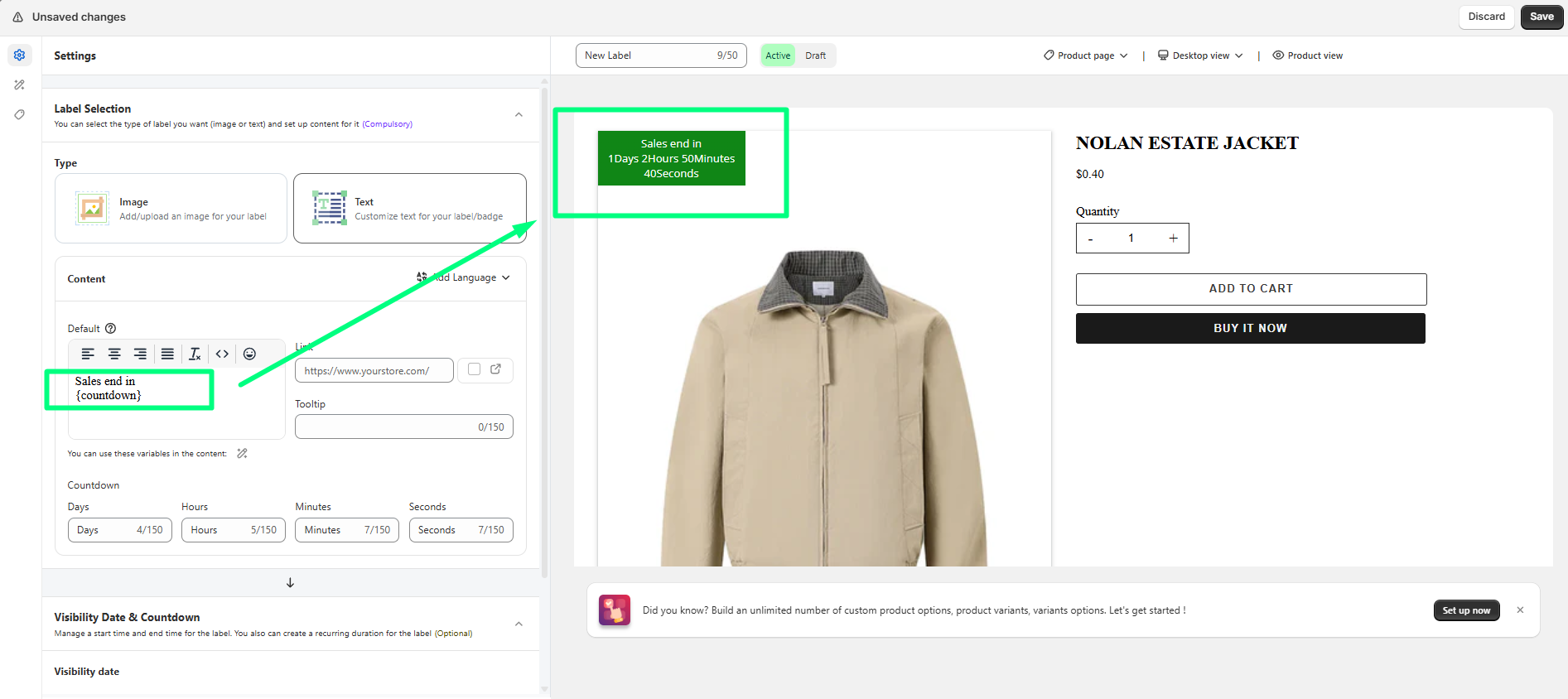Click the center align text icon
This screenshot has width=1568, height=699.
114,354
